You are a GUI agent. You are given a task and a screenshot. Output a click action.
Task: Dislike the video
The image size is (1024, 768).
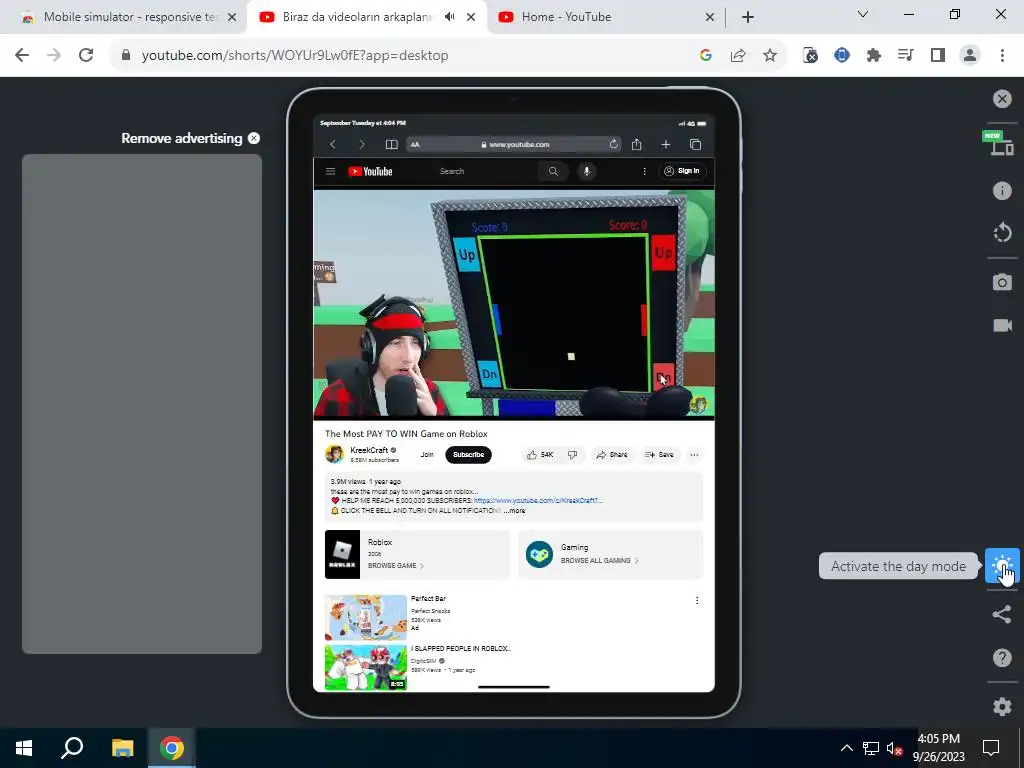tap(572, 455)
